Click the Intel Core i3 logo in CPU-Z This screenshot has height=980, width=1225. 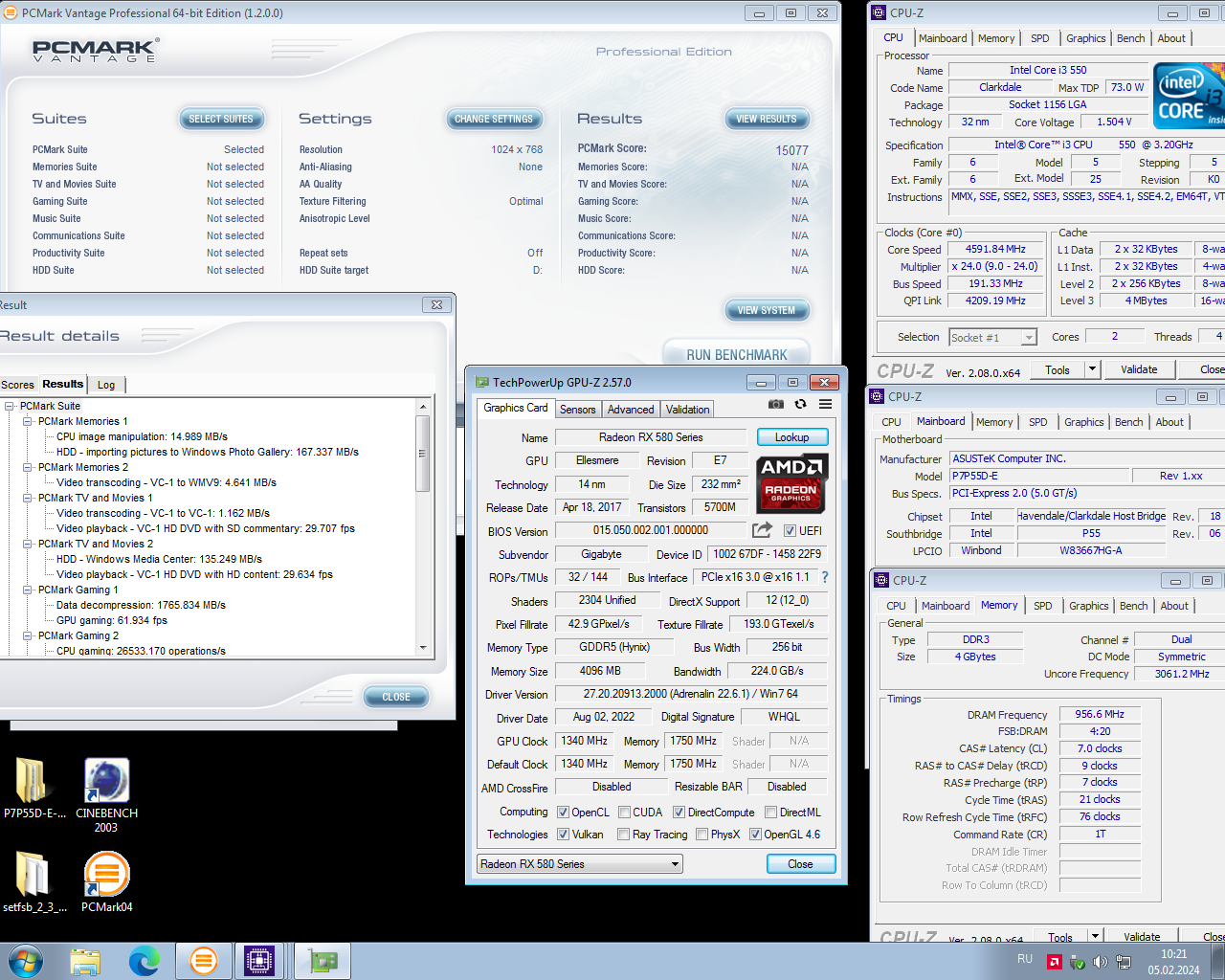tap(1189, 95)
